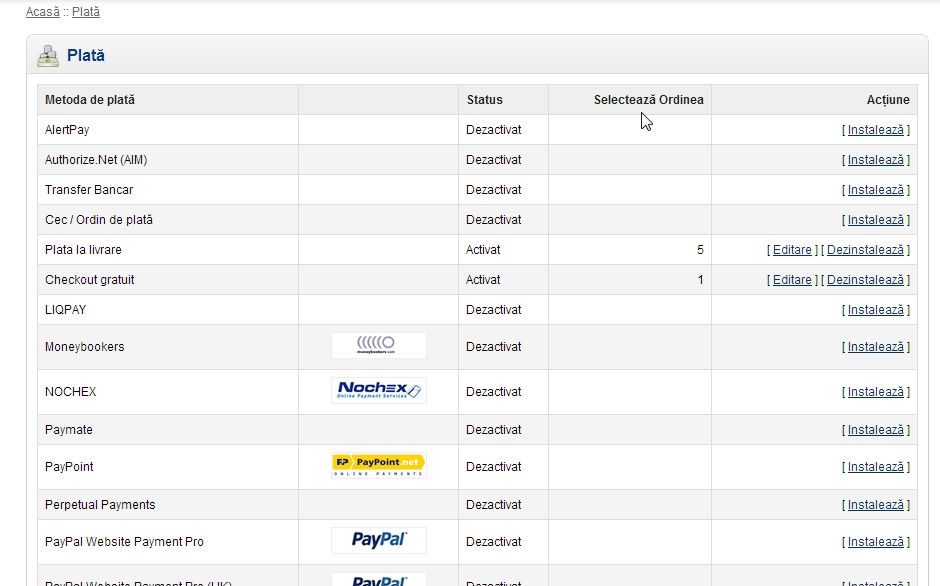Edit the Checkout gratuit method
Image resolution: width=940 pixels, height=586 pixels.
point(792,280)
